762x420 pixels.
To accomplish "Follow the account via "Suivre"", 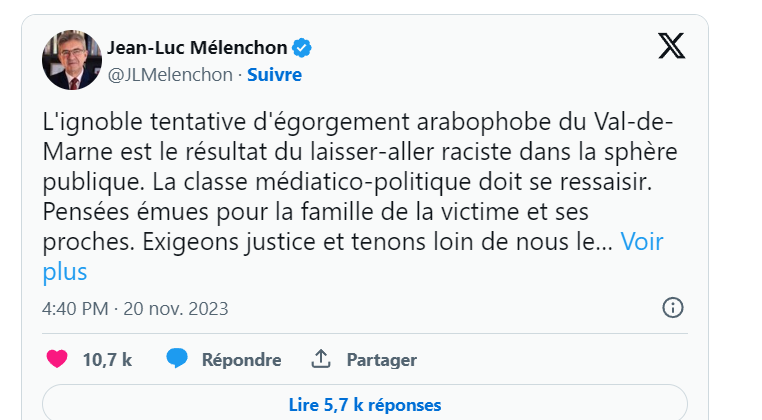I will (274, 74).
